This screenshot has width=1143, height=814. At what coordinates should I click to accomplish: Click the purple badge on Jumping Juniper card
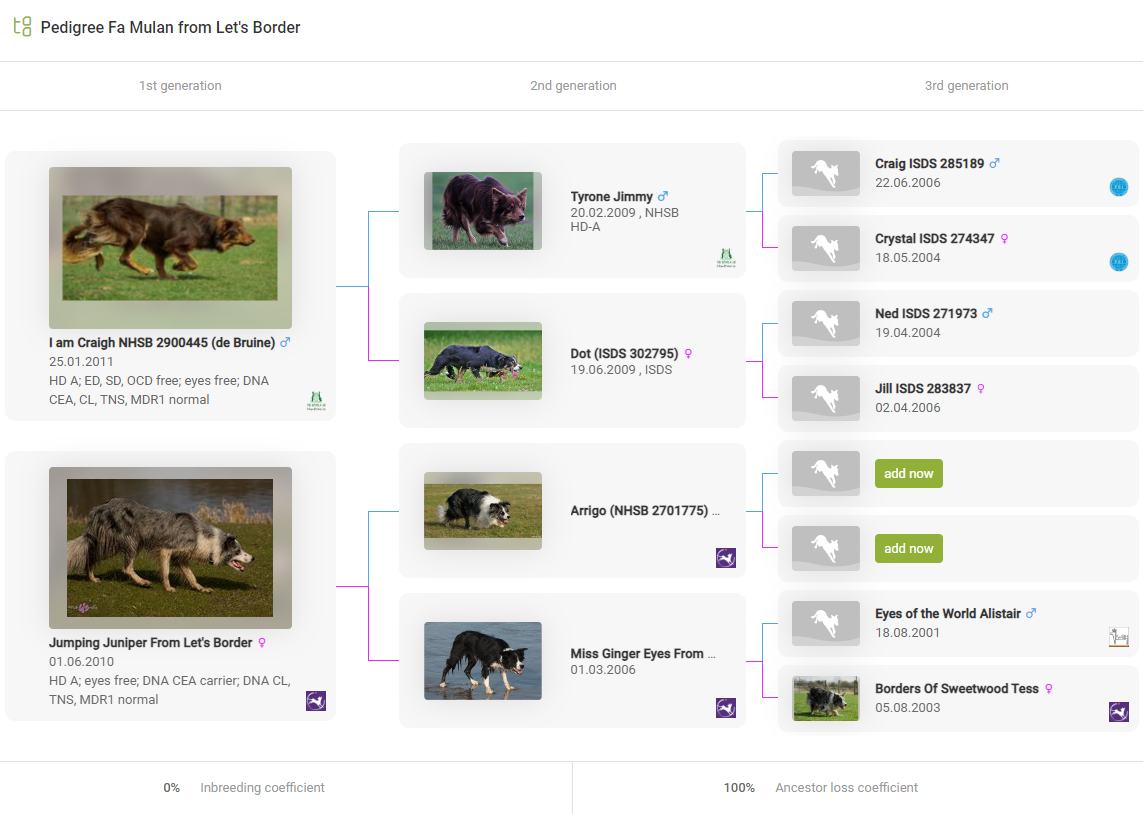[x=316, y=701]
